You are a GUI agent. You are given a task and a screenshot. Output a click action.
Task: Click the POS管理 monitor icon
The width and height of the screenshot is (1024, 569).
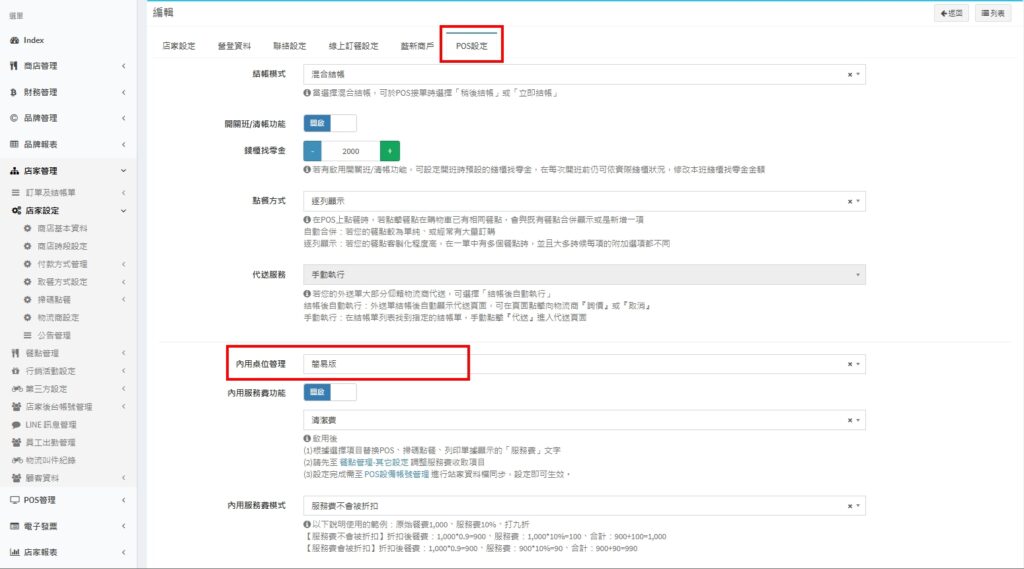pos(14,499)
